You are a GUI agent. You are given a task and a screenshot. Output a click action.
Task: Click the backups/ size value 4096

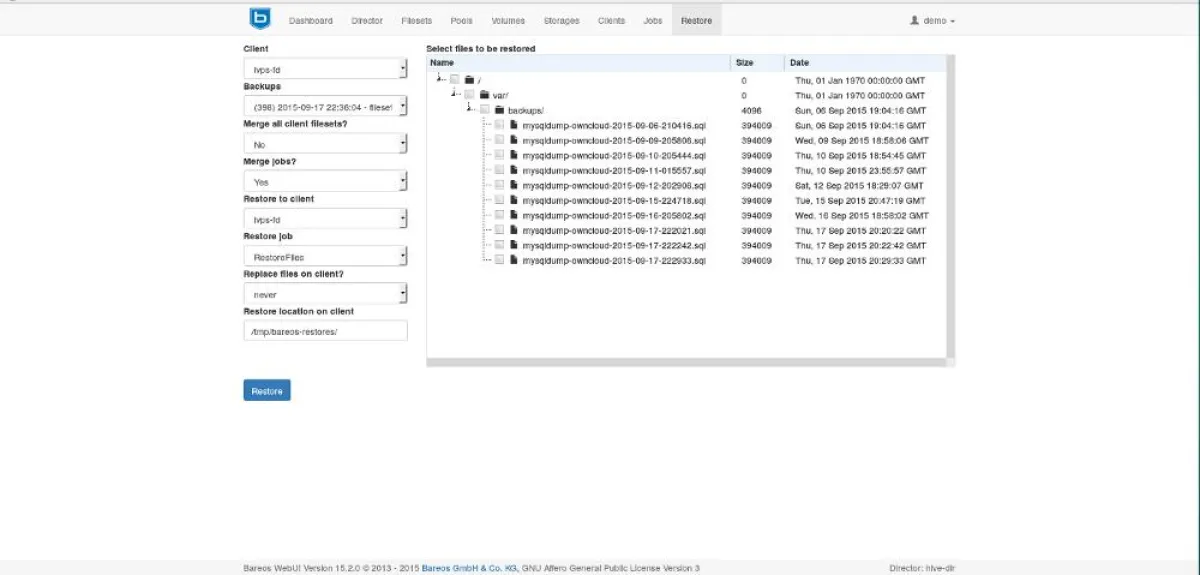point(751,110)
